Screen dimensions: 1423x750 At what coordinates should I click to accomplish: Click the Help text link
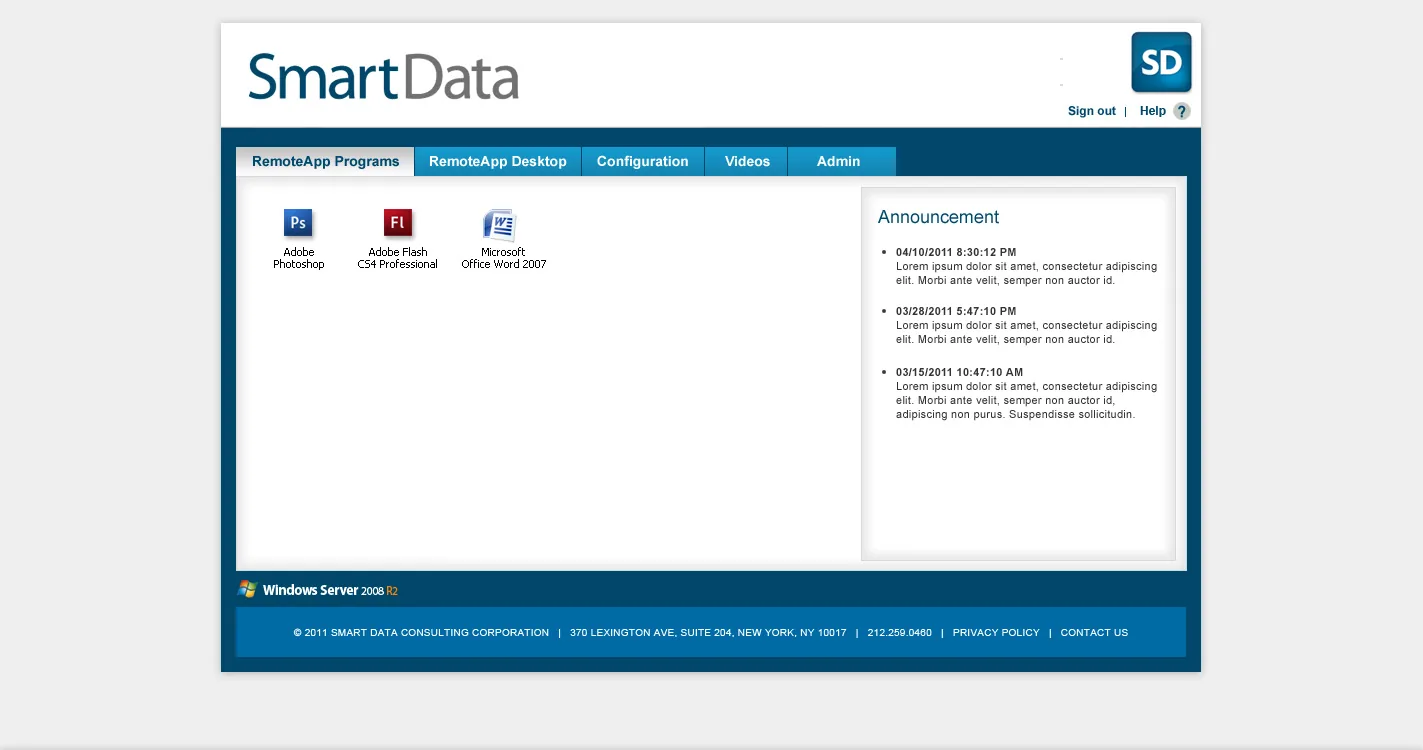tap(1153, 111)
